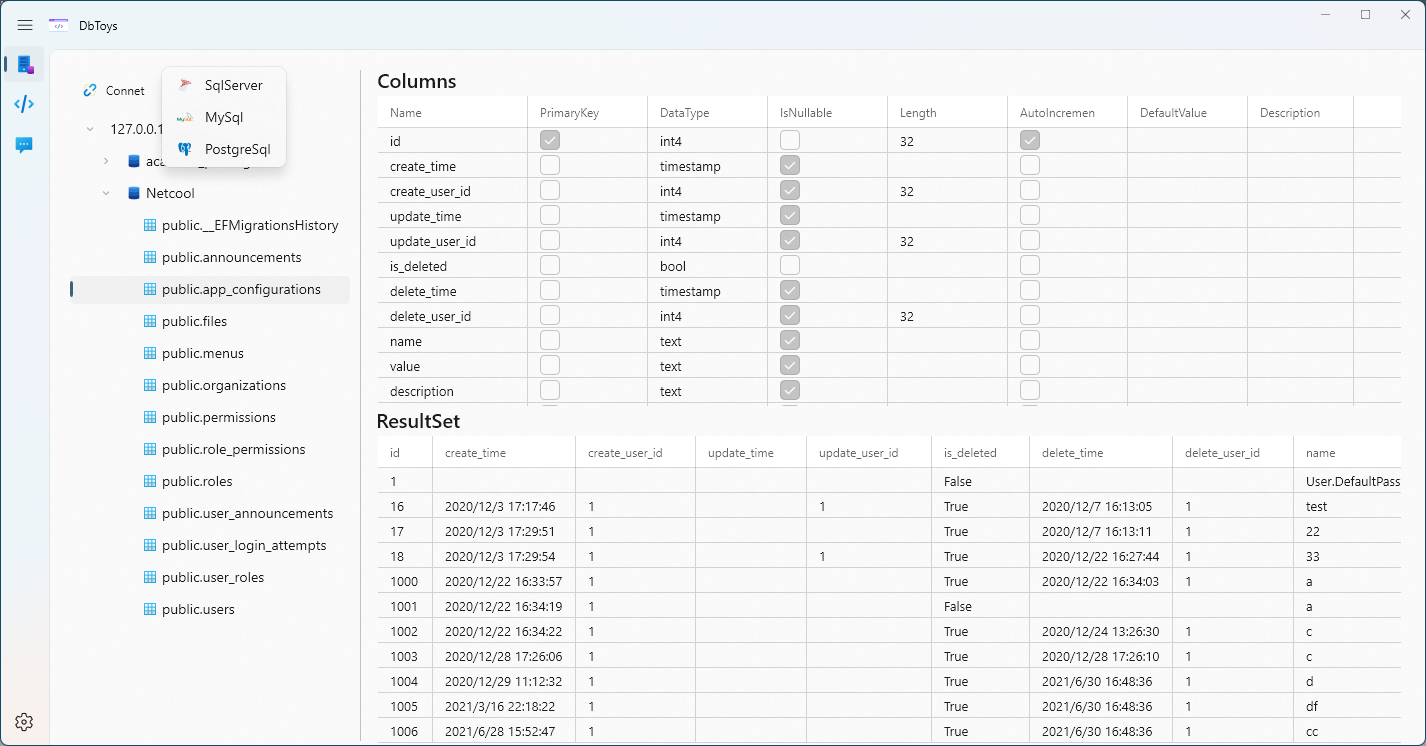Click table icon for public.user_announcements
Image resolution: width=1426 pixels, height=746 pixels.
pyautogui.click(x=151, y=513)
